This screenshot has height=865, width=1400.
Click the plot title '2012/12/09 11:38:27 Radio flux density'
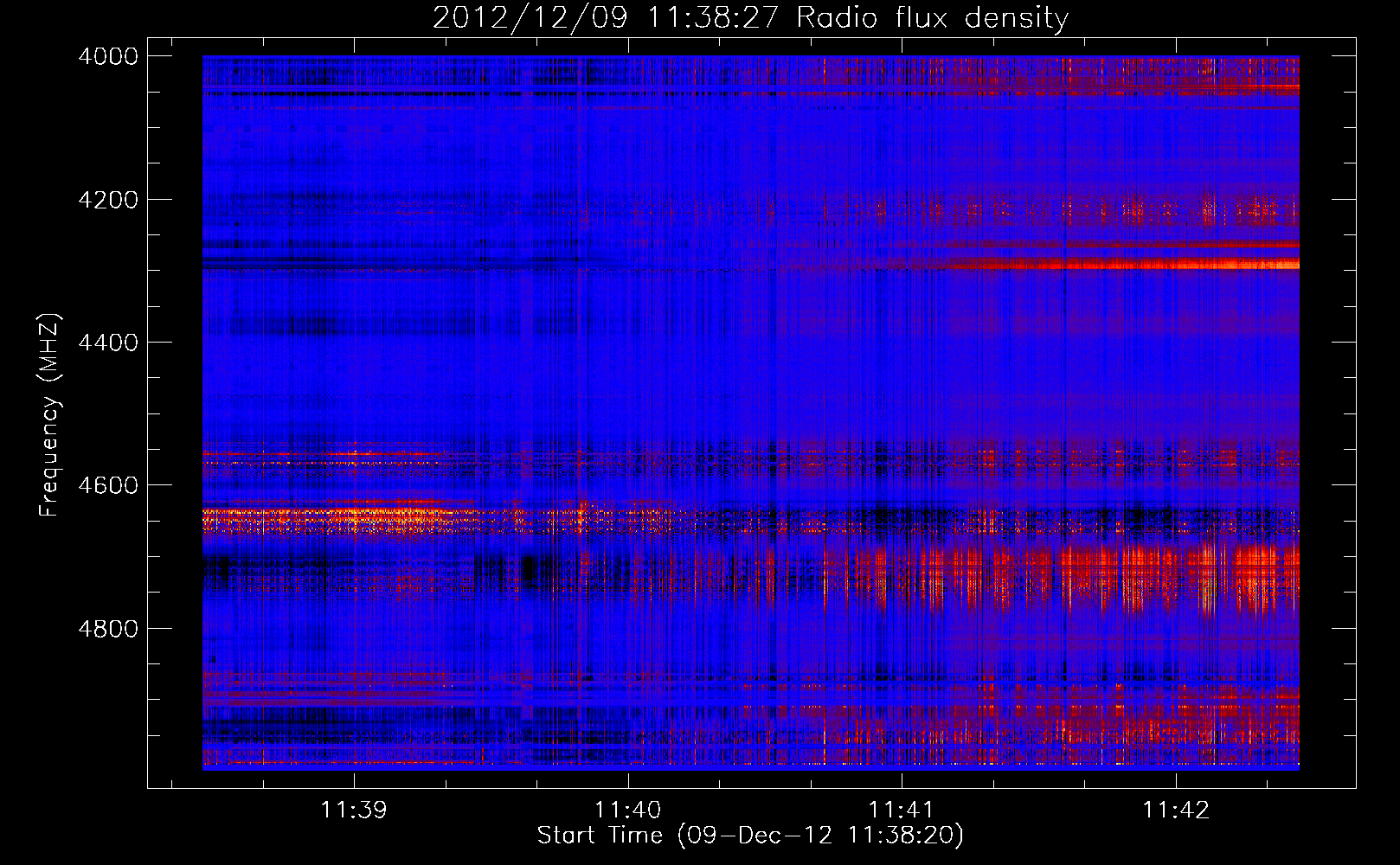[x=750, y=17]
